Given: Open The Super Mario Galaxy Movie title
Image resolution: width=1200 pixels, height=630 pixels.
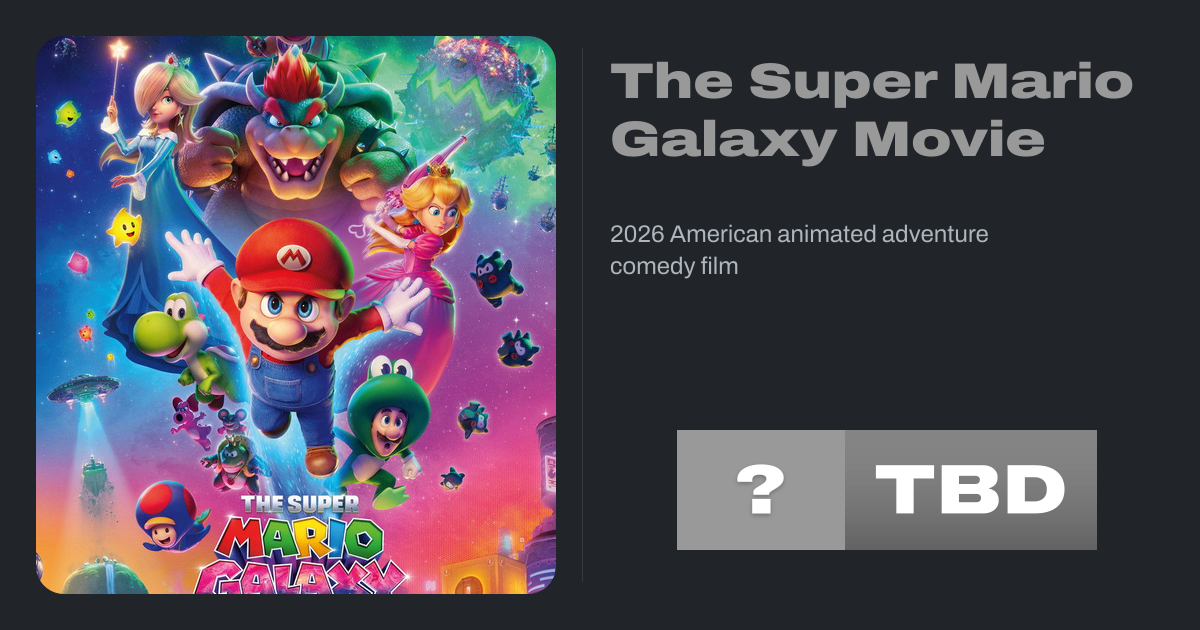Looking at the screenshot, I should pyautogui.click(x=870, y=110).
